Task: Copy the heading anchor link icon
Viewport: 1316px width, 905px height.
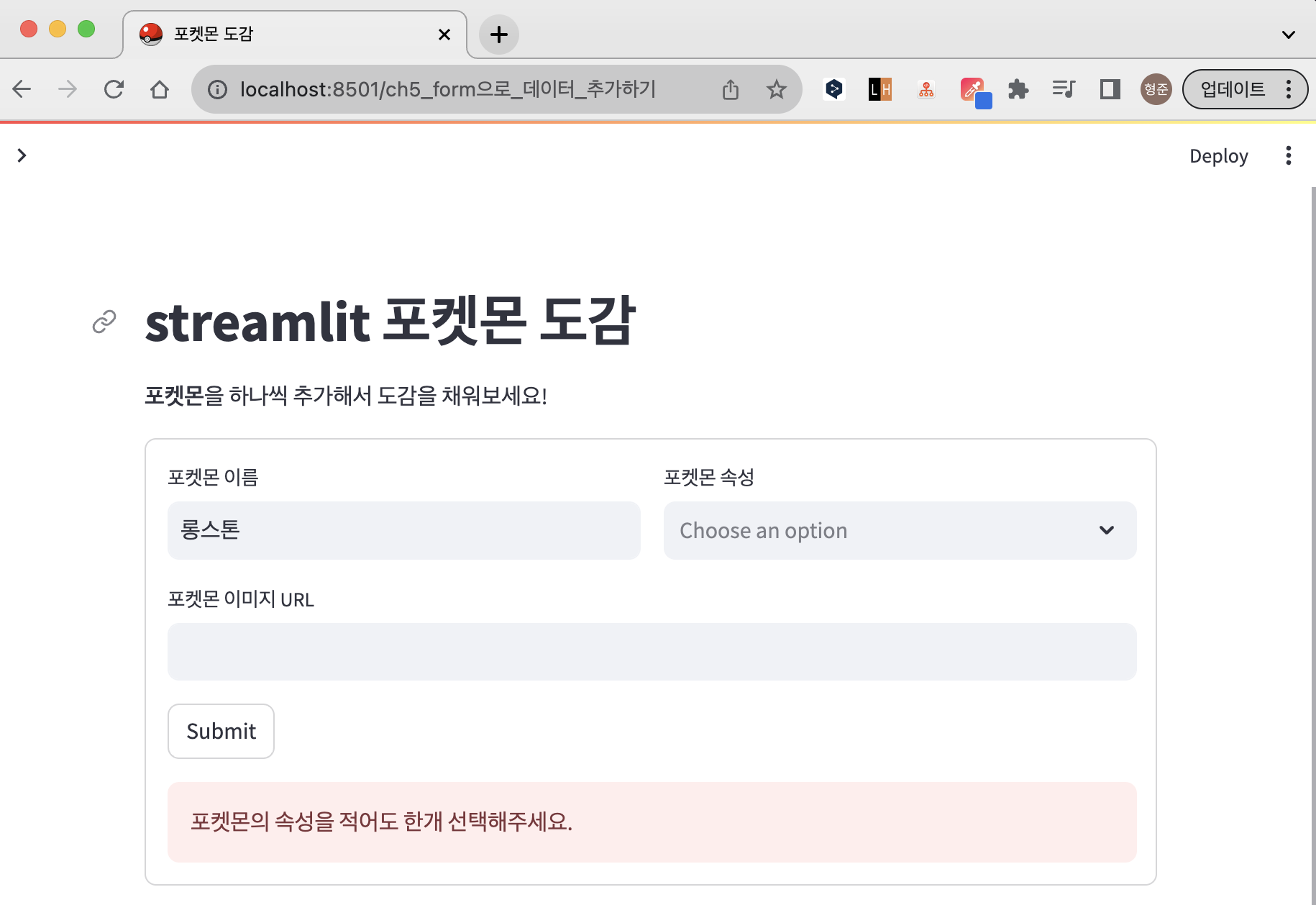Action: click(x=104, y=322)
